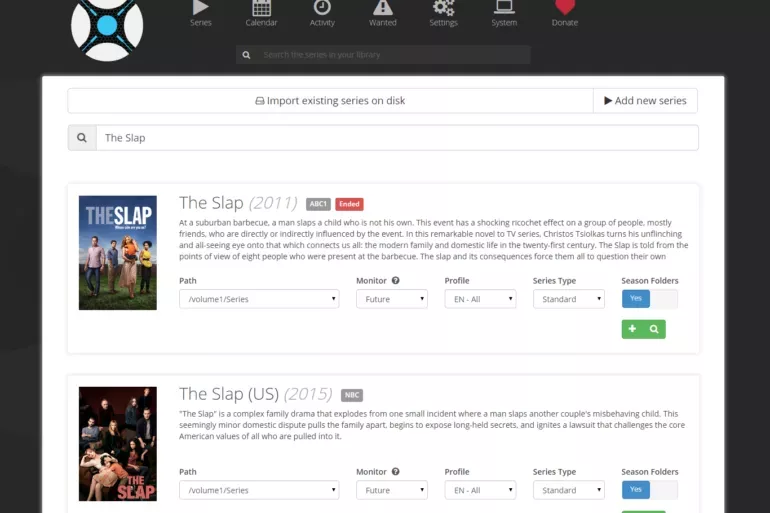This screenshot has width=770, height=513.
Task: Open the Settings gear page
Action: [443, 14]
